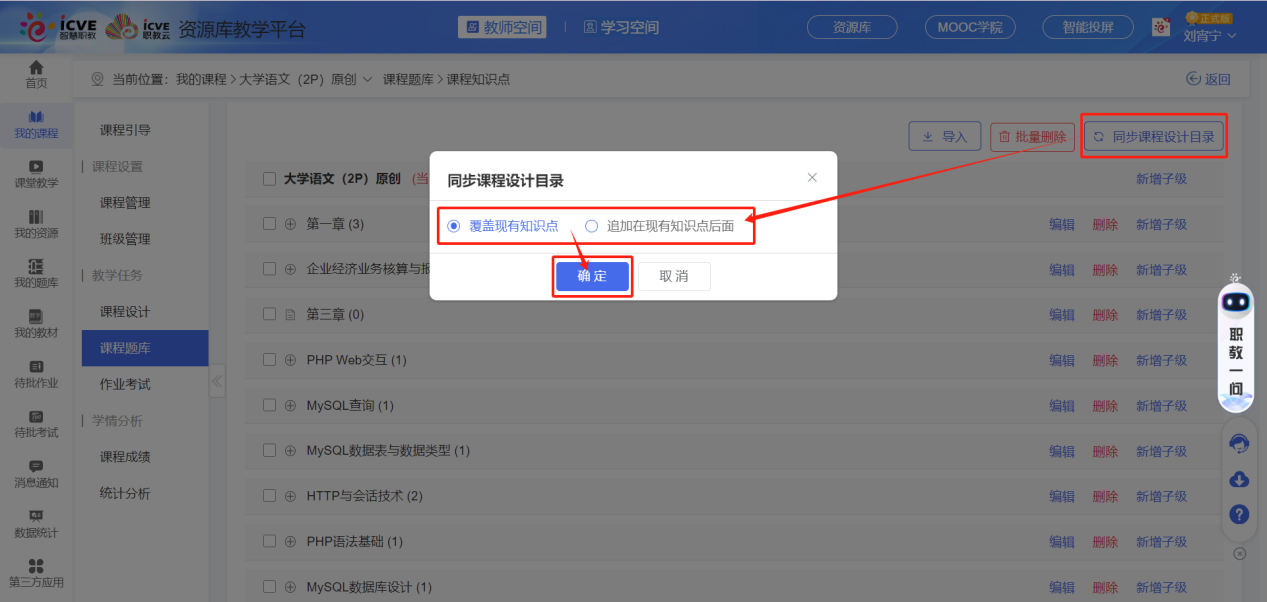Viewport: 1267px width, 602px height.
Task: Check the 第一章 row checkbox
Action: [x=268, y=224]
